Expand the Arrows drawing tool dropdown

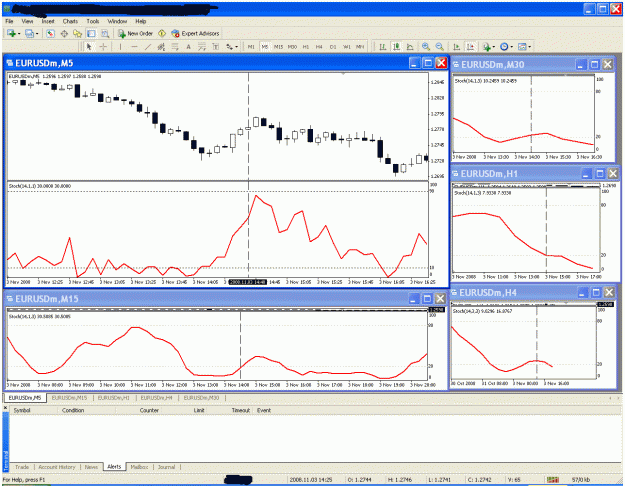tap(237, 47)
